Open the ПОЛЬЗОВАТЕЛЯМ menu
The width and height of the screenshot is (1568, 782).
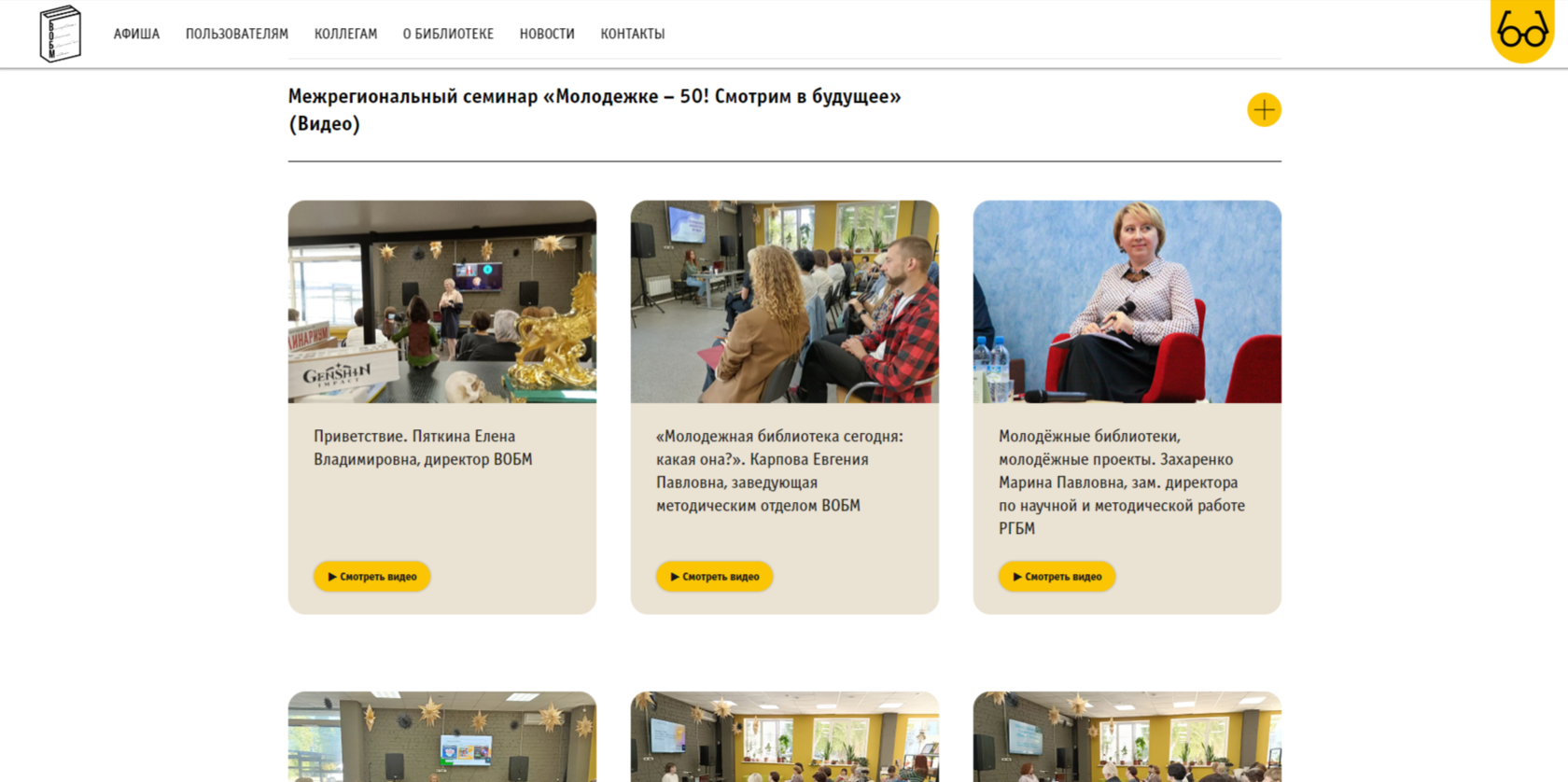[x=237, y=34]
